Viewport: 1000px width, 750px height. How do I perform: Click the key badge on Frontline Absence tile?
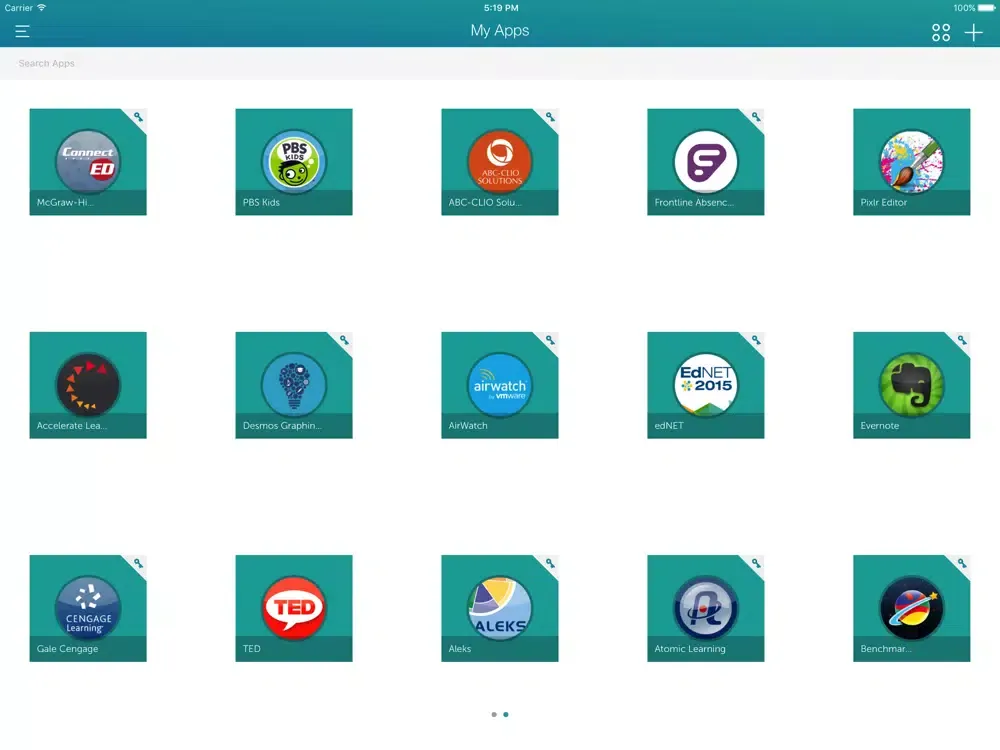[756, 117]
